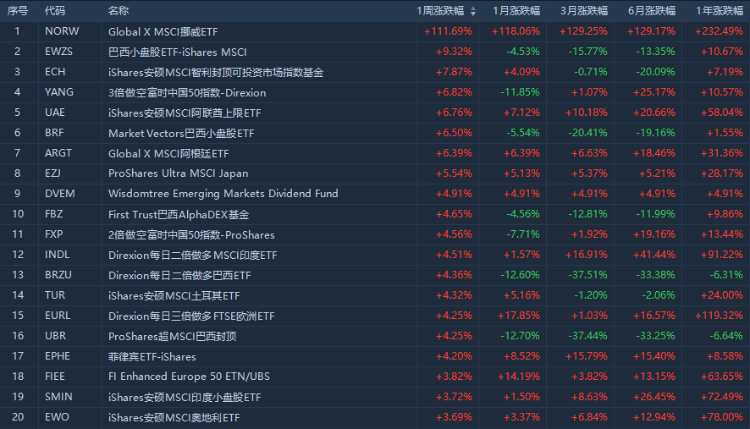Select the EURL ticker code

pyautogui.click(x=58, y=316)
